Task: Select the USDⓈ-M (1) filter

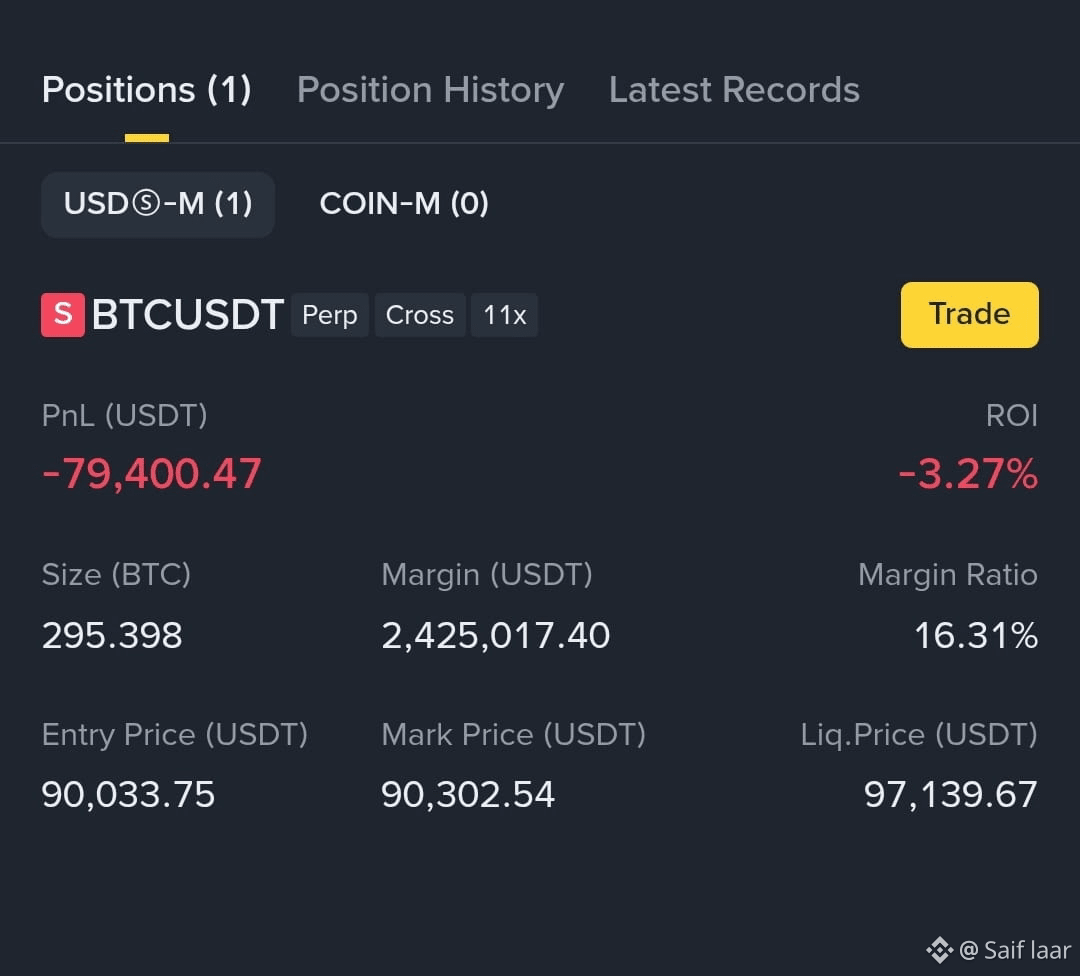Action: click(158, 204)
